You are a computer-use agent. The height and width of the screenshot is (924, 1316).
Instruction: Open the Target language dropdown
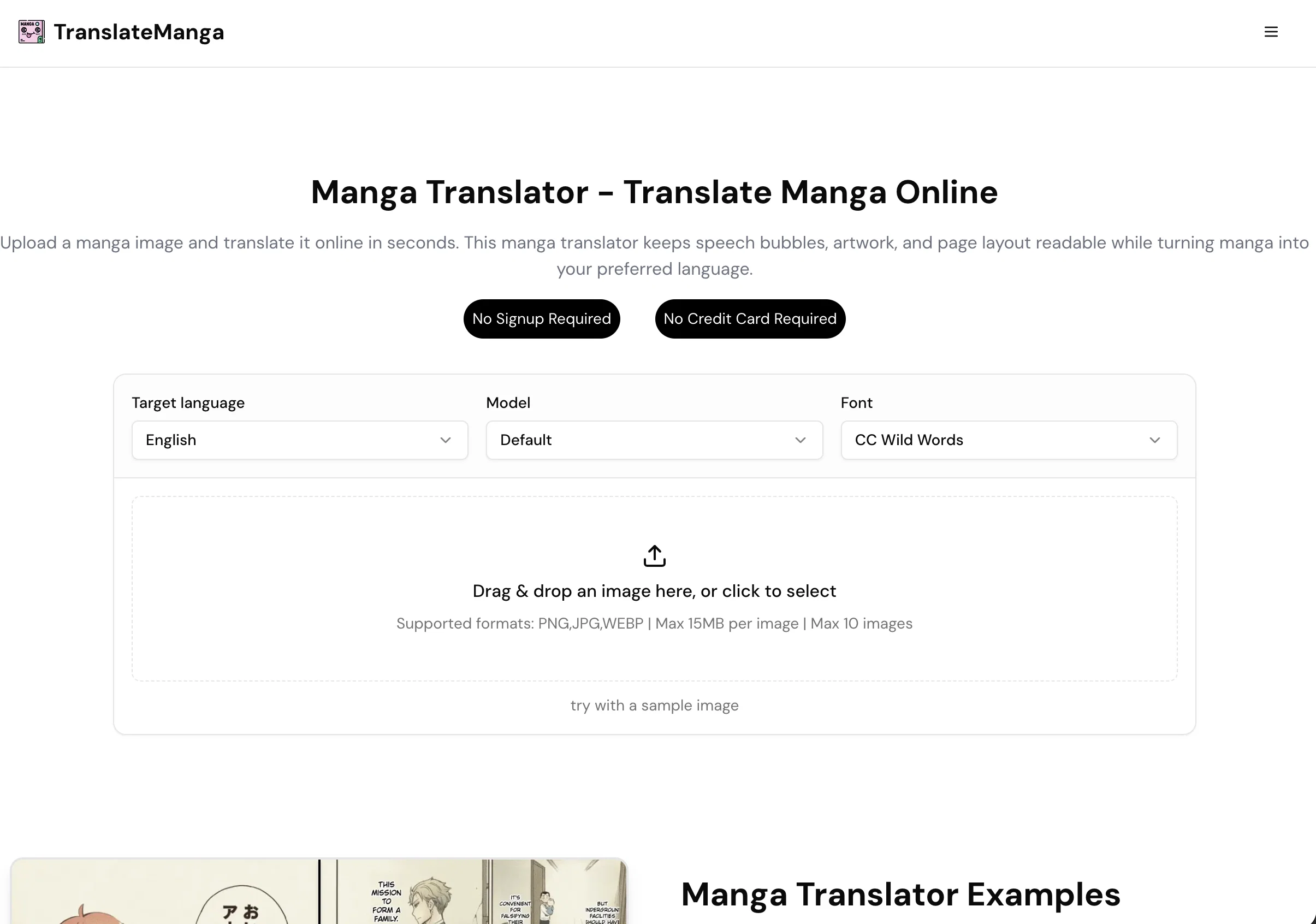300,440
